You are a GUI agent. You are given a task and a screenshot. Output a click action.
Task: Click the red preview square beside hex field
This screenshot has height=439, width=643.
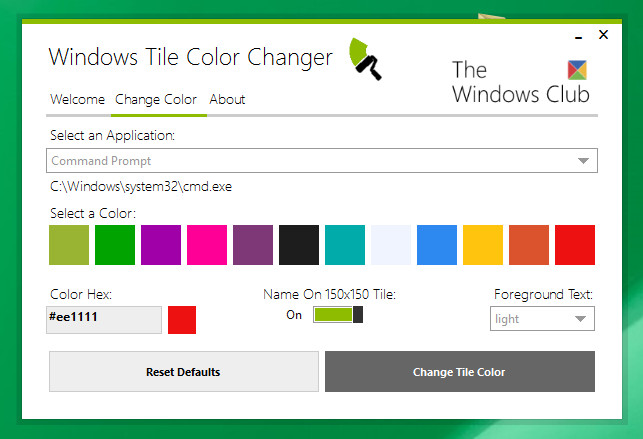click(182, 320)
